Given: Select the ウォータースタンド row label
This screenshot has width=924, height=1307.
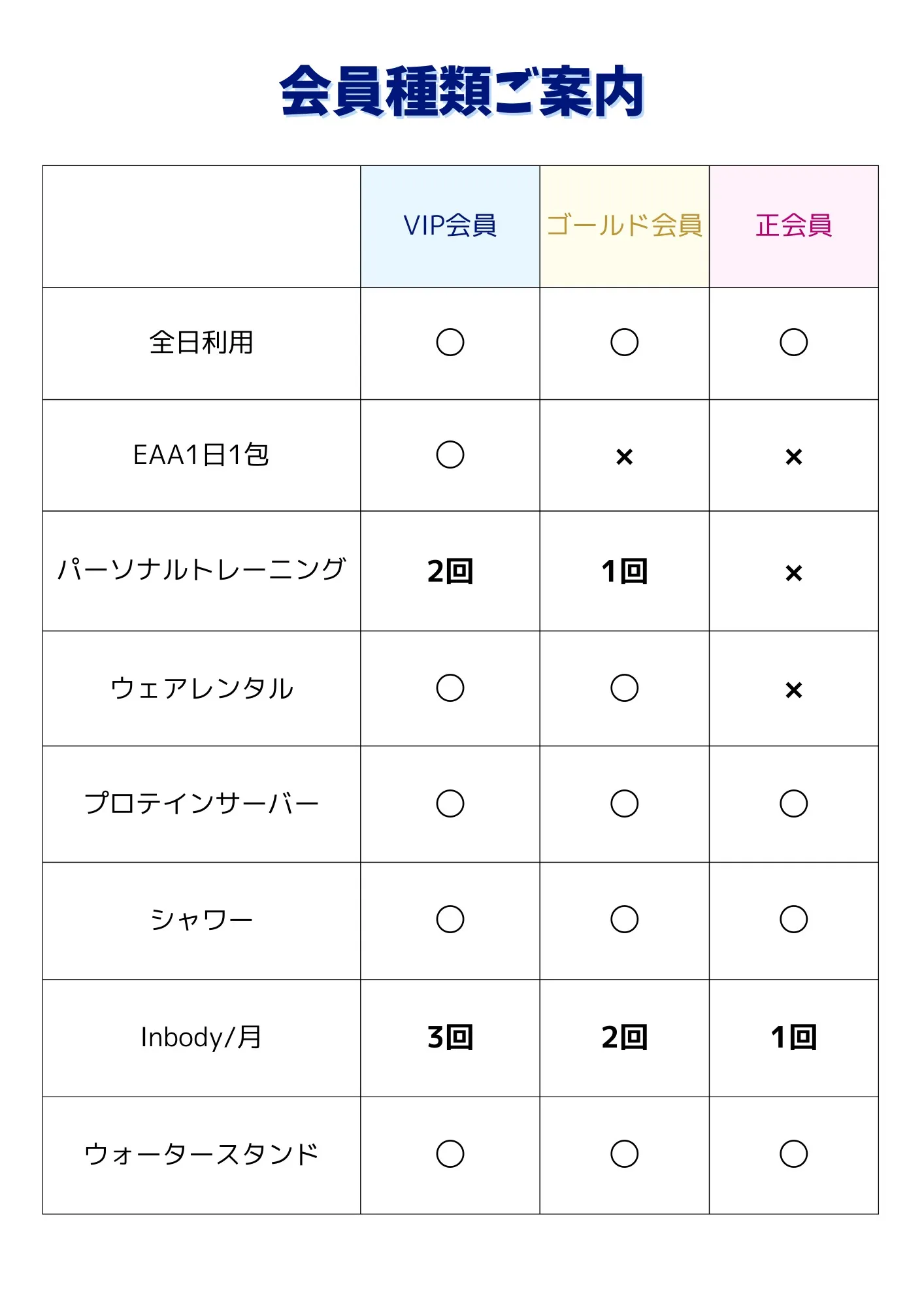Looking at the screenshot, I should tap(201, 1154).
